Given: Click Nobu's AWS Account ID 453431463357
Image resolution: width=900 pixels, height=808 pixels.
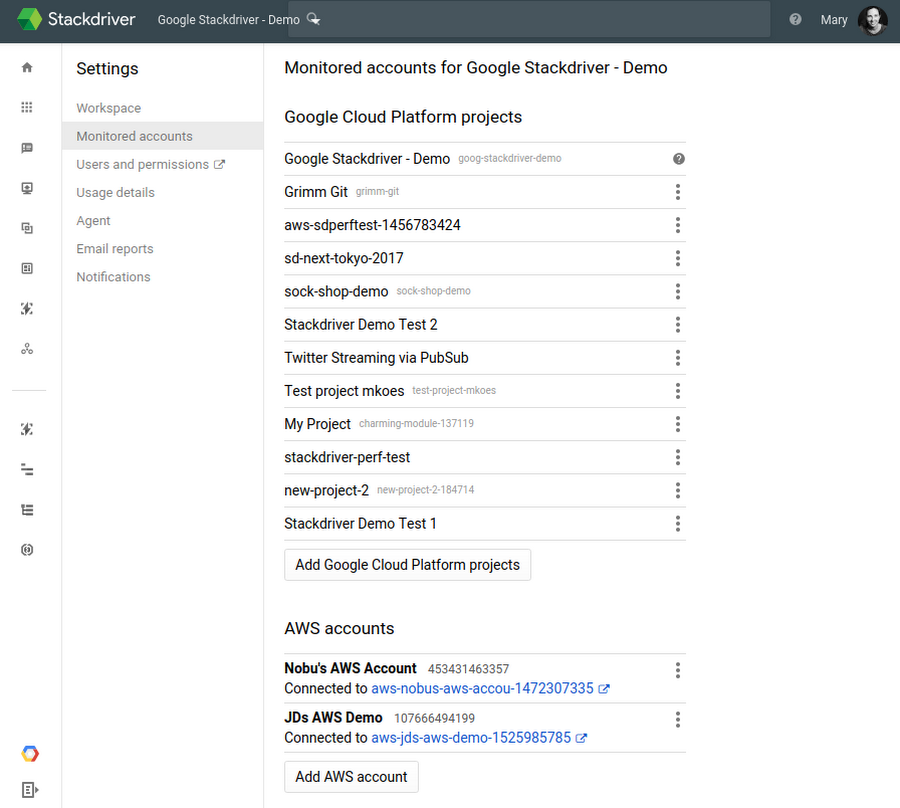Looking at the screenshot, I should tap(468, 669).
